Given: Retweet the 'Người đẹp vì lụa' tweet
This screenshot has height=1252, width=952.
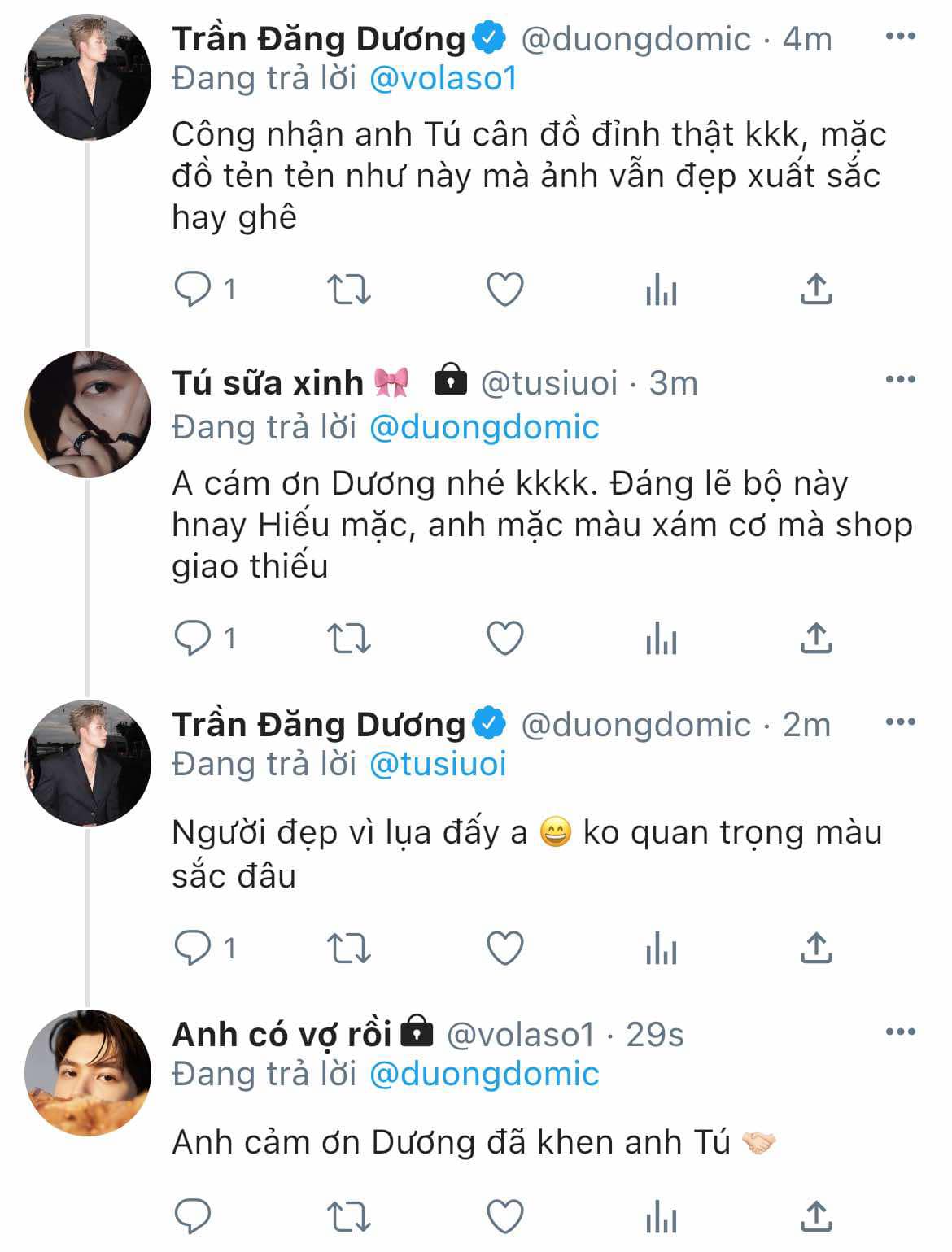Looking at the screenshot, I should click(348, 948).
